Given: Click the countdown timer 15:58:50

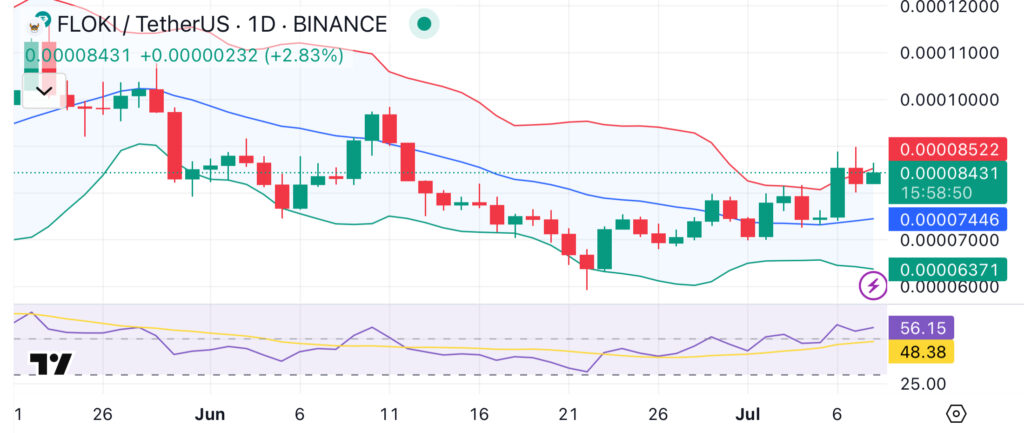Looking at the screenshot, I should [937, 193].
